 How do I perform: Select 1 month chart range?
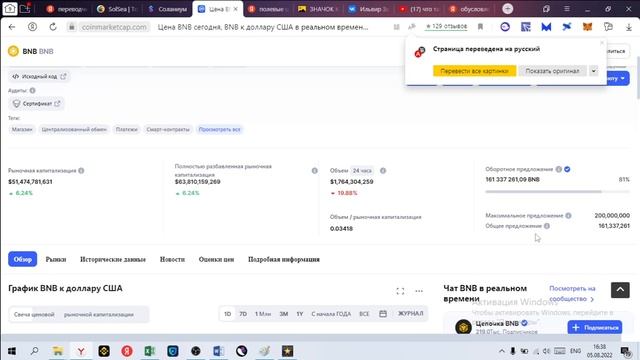point(263,314)
